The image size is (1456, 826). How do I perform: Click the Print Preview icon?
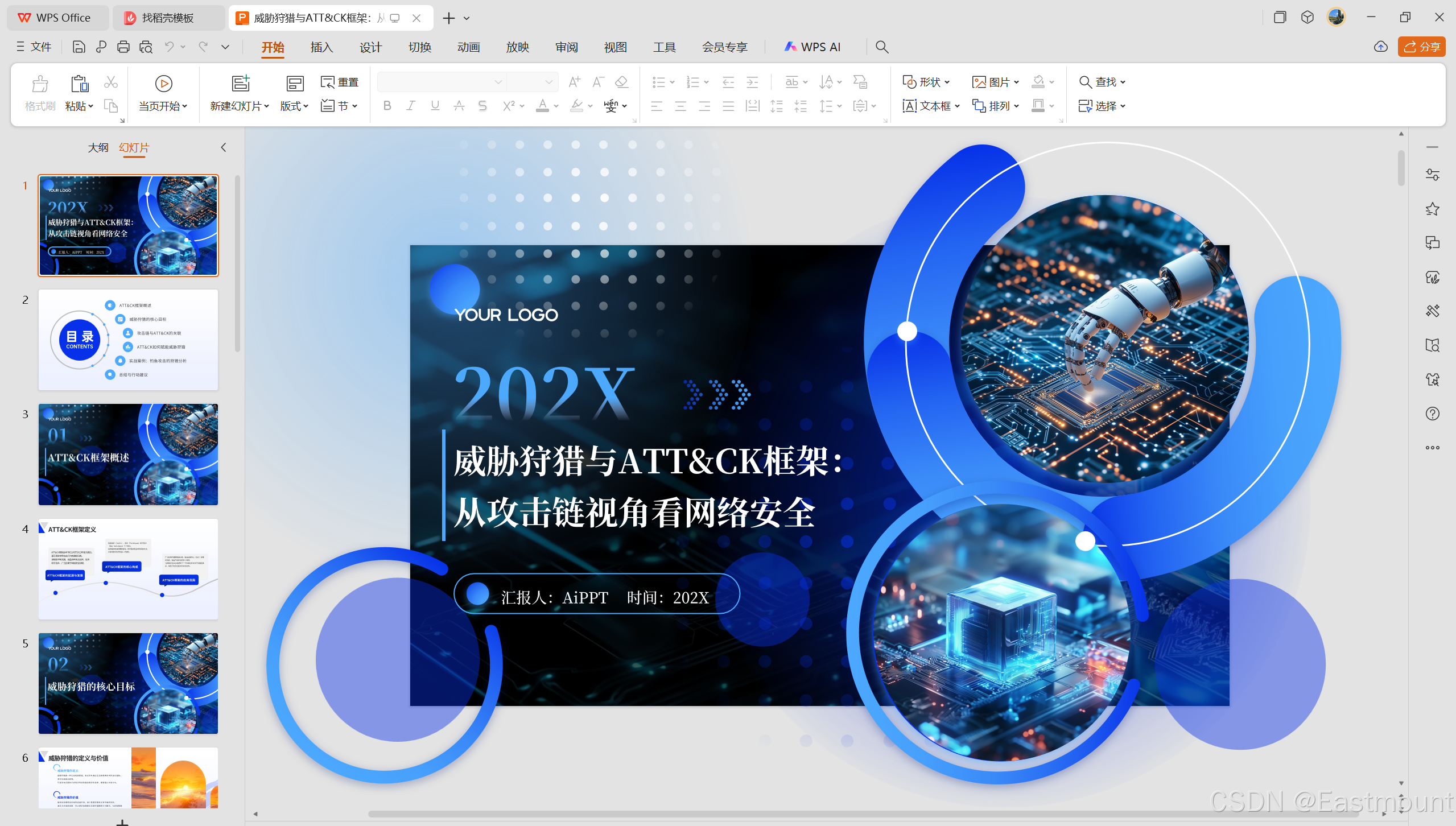pos(146,47)
